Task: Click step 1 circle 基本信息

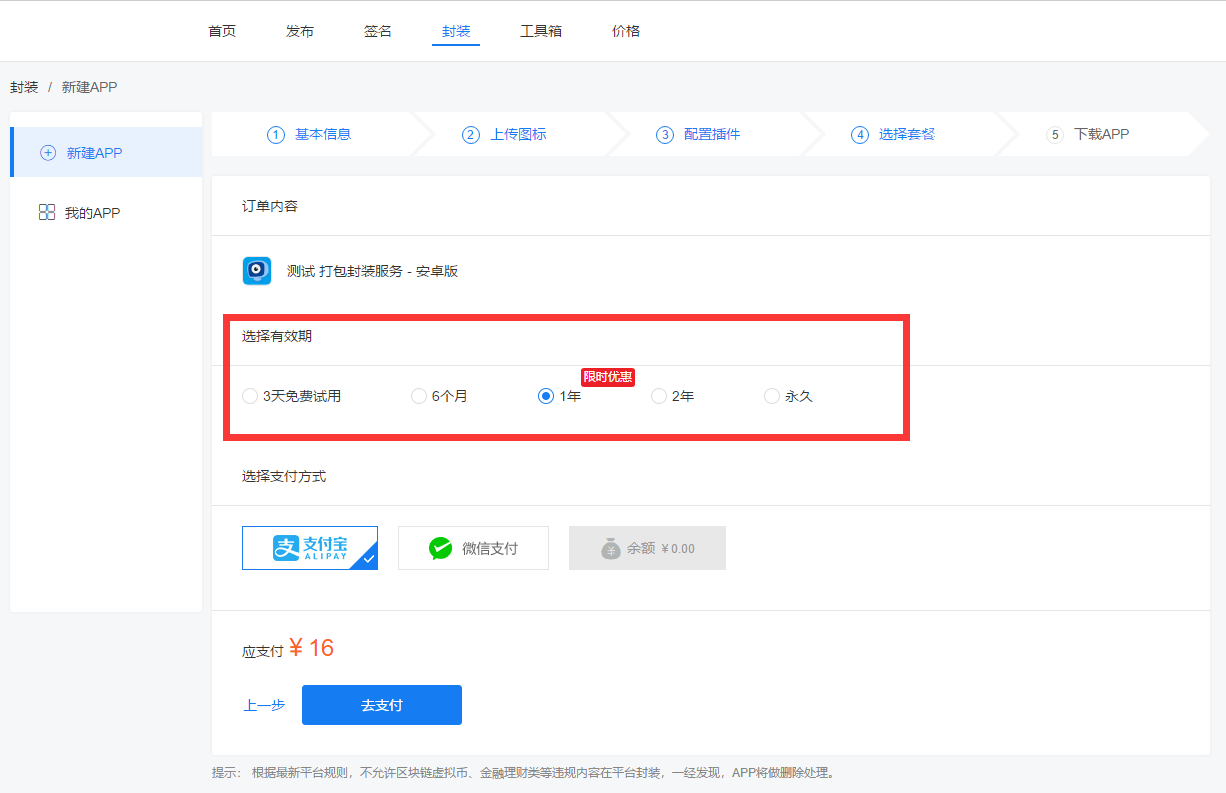Action: tap(276, 135)
